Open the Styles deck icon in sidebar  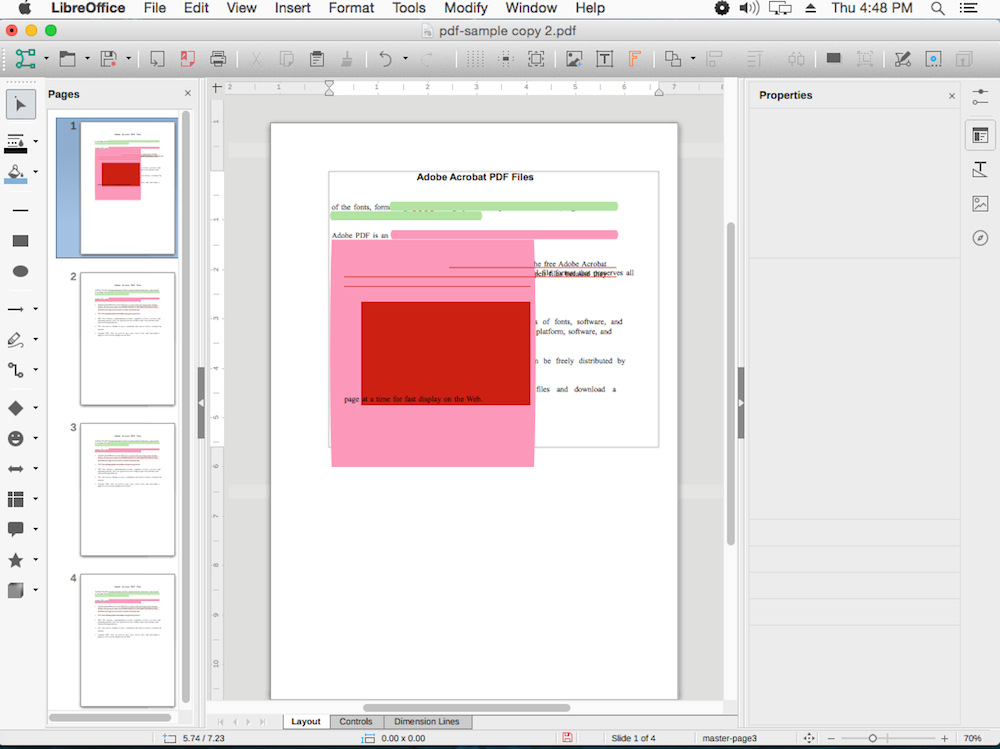(x=980, y=169)
